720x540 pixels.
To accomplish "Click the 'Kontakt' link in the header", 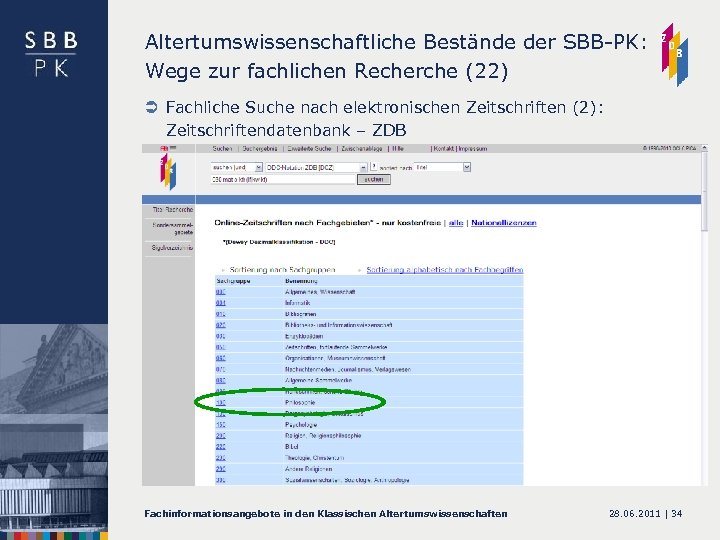I will tap(444, 149).
